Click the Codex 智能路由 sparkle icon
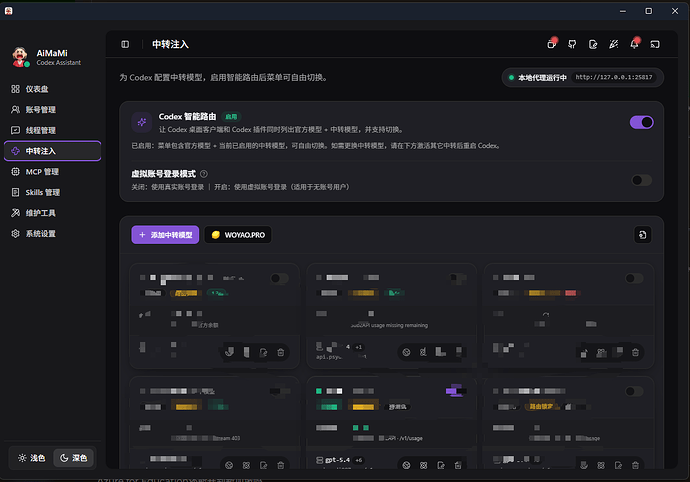 142,122
